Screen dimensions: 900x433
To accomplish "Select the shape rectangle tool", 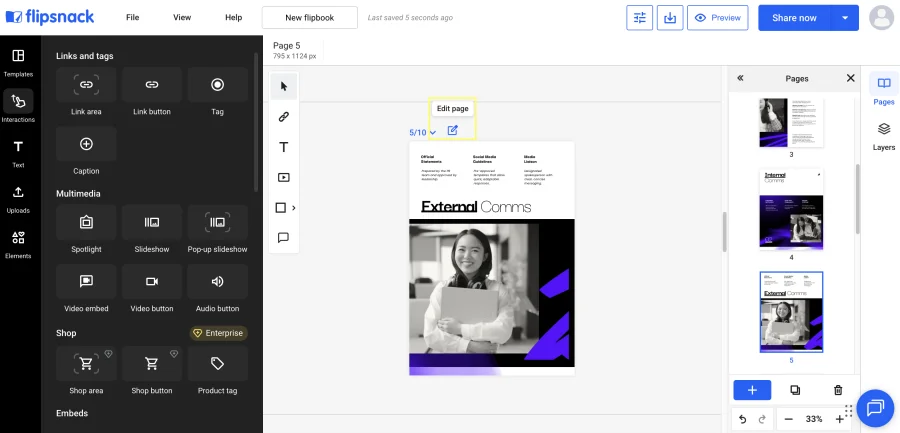I will click(281, 208).
